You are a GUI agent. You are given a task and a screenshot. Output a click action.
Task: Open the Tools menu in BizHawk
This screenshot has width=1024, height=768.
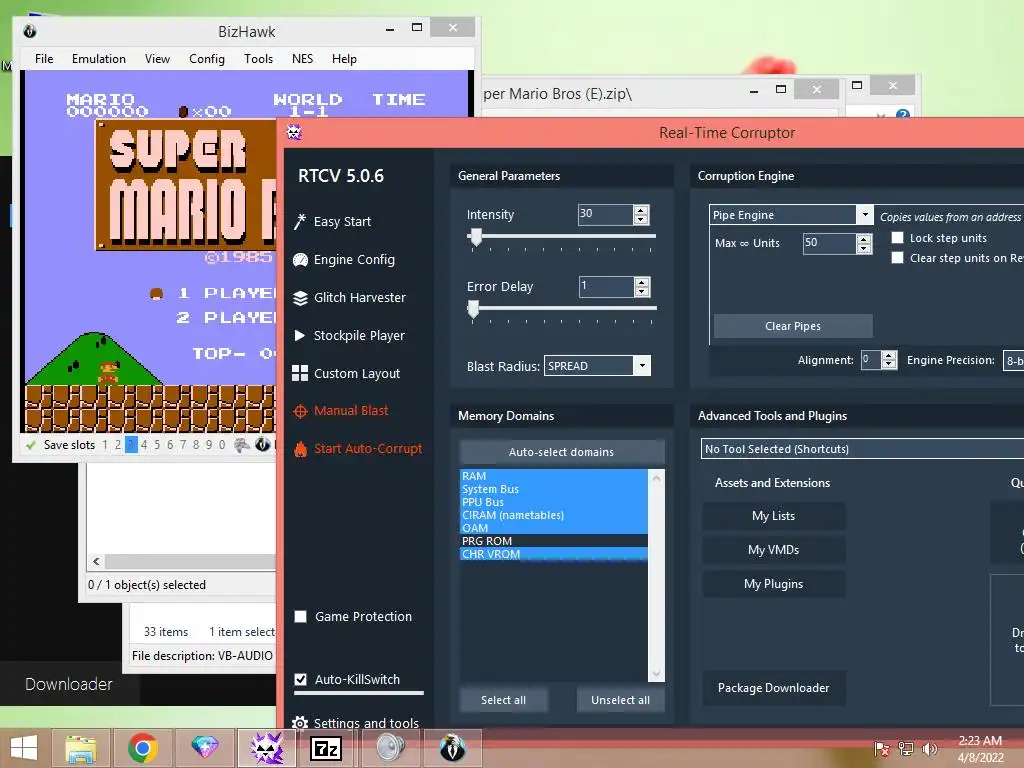click(x=259, y=59)
